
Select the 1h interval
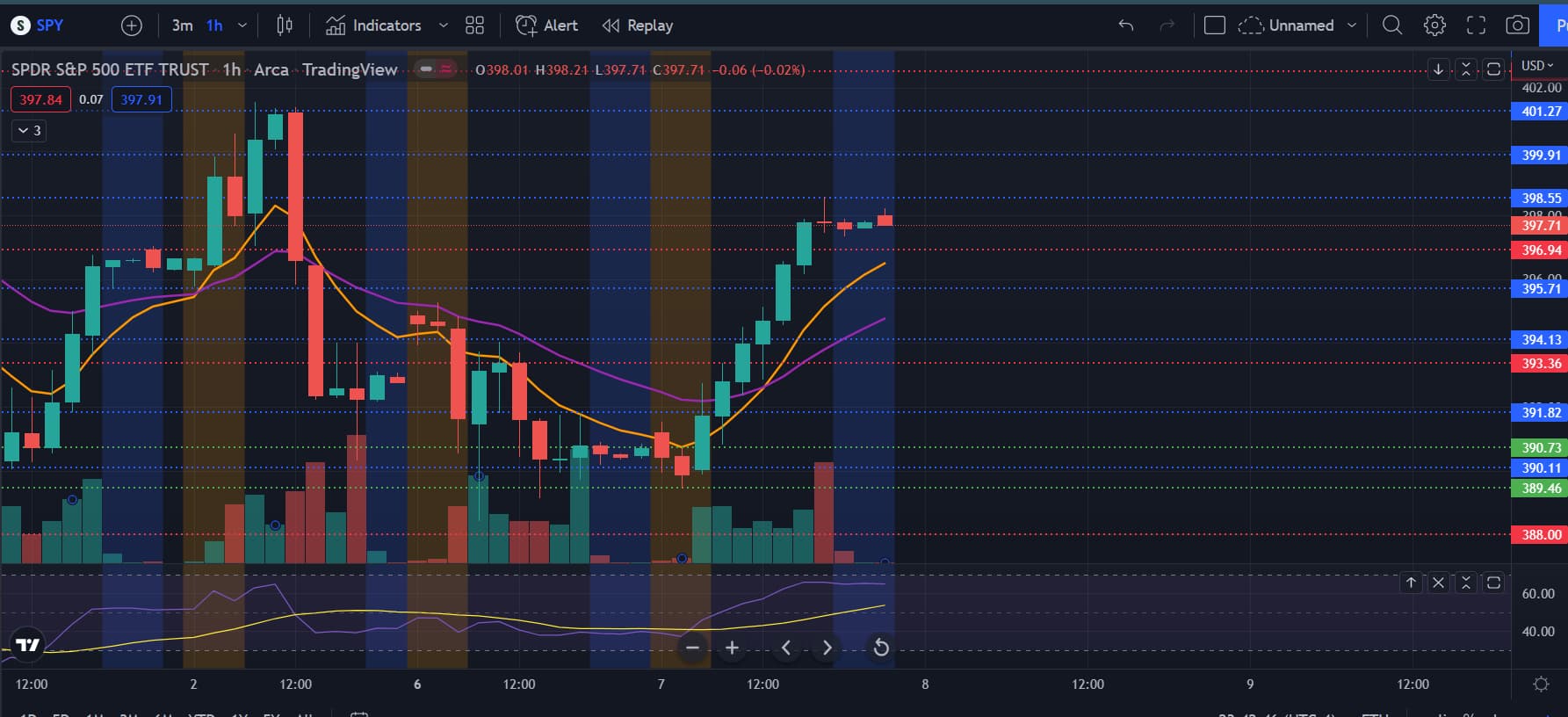(214, 25)
